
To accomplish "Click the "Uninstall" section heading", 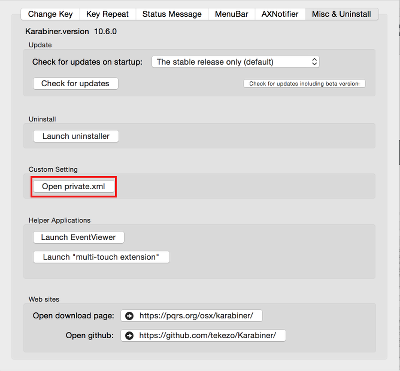I will pyautogui.click(x=42, y=119).
